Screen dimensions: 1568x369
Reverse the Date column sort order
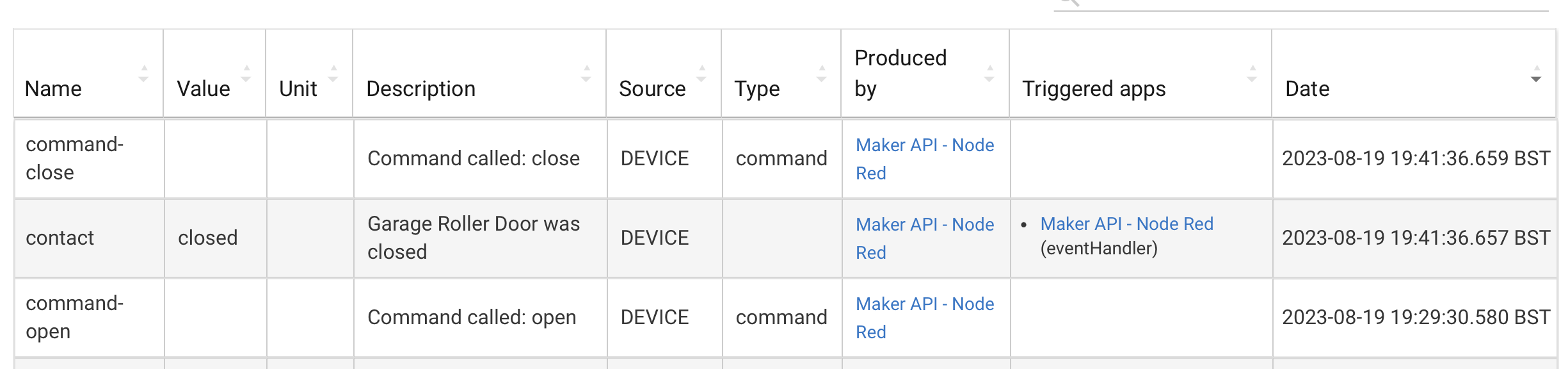[x=1536, y=74]
